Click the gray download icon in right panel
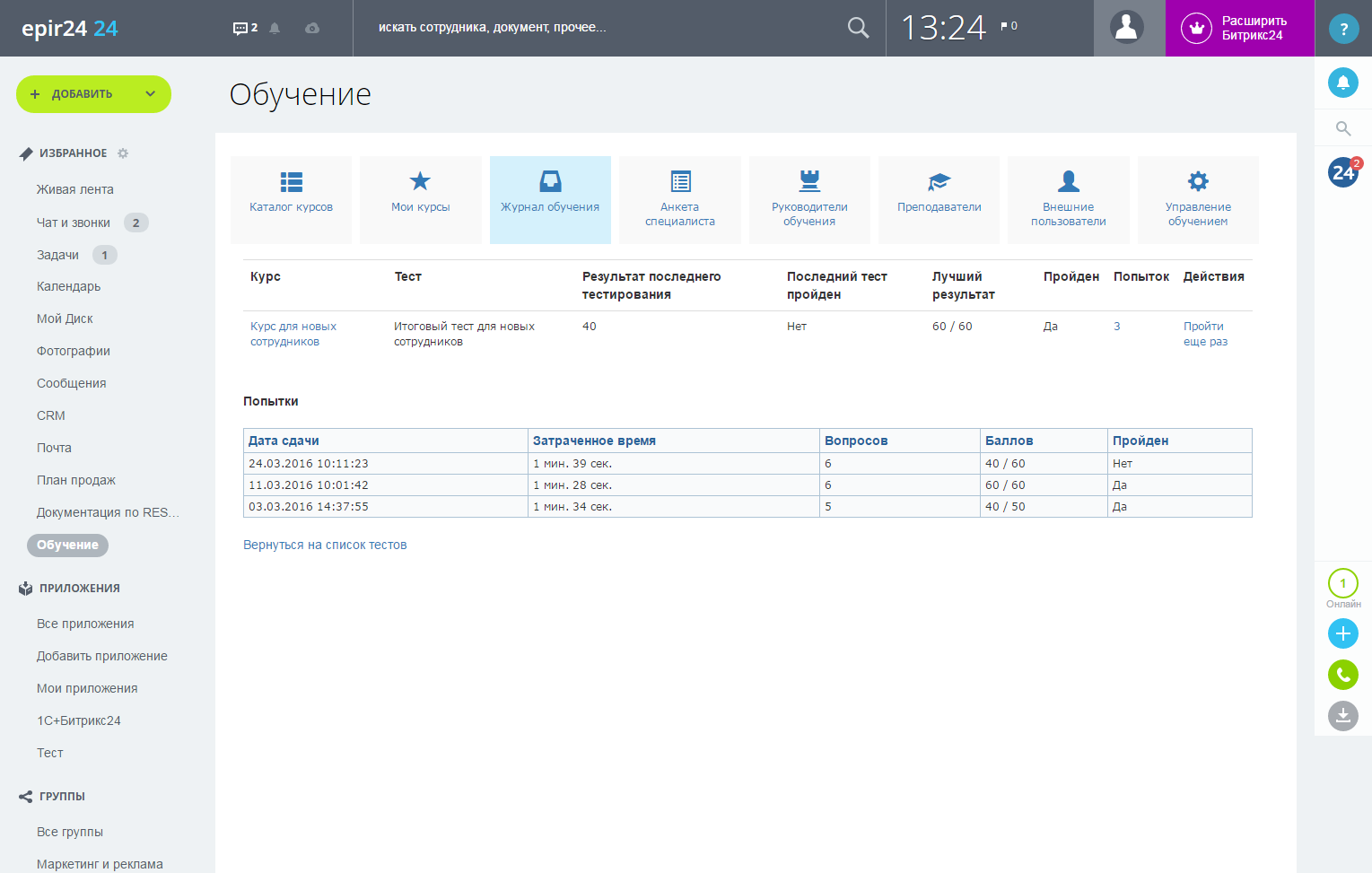This screenshot has height=873, width=1372. (x=1343, y=716)
